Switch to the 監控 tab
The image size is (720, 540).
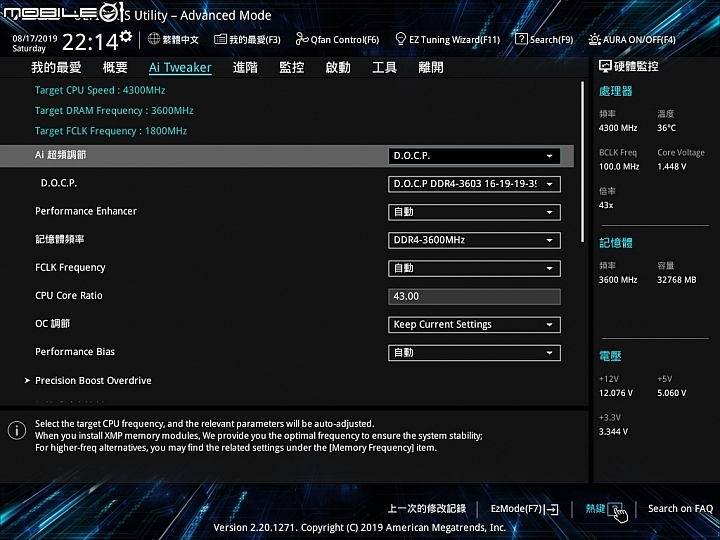tap(292, 68)
